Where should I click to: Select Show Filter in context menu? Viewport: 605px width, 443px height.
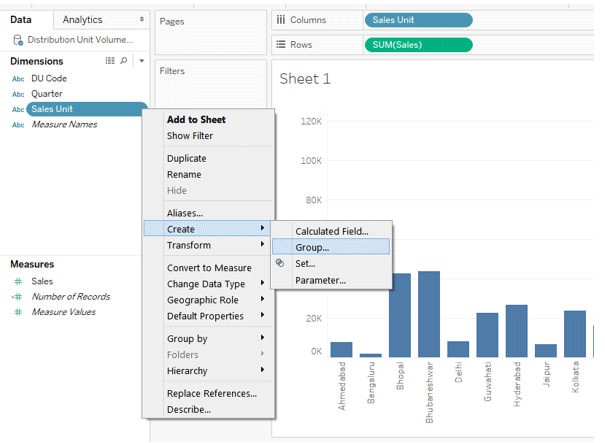[x=190, y=136]
